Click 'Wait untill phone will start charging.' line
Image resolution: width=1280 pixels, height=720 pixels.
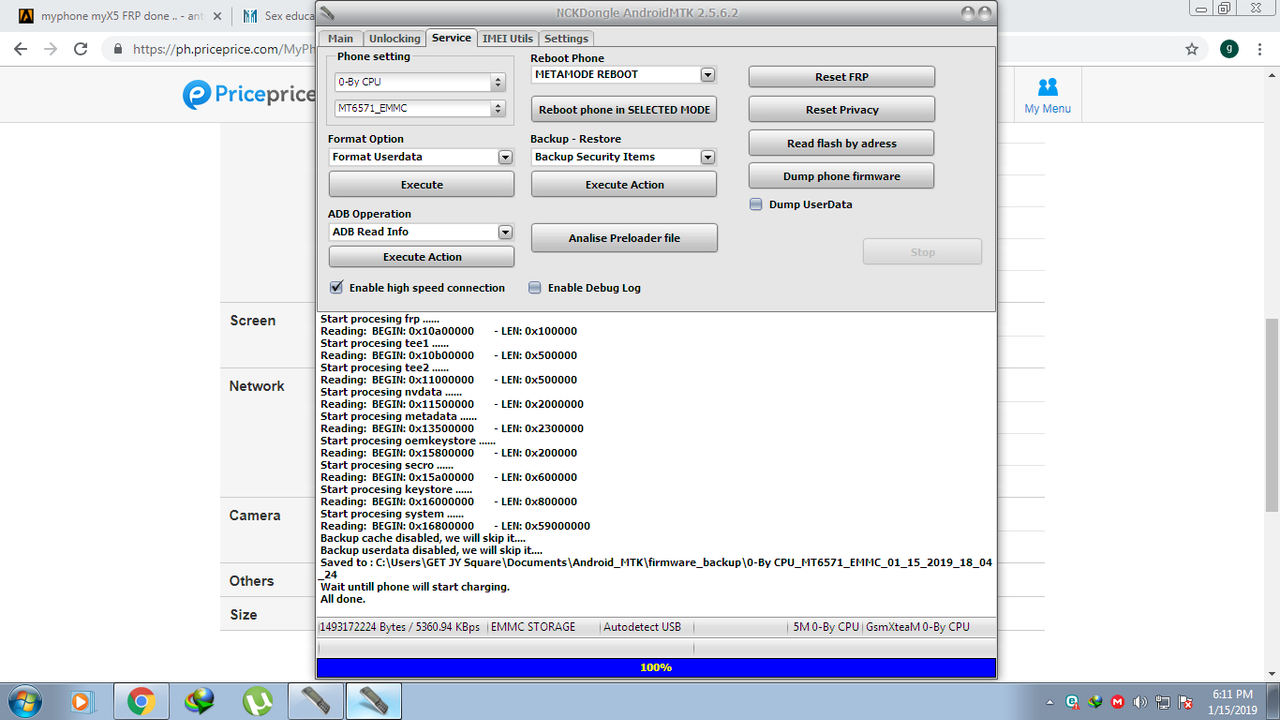(415, 587)
